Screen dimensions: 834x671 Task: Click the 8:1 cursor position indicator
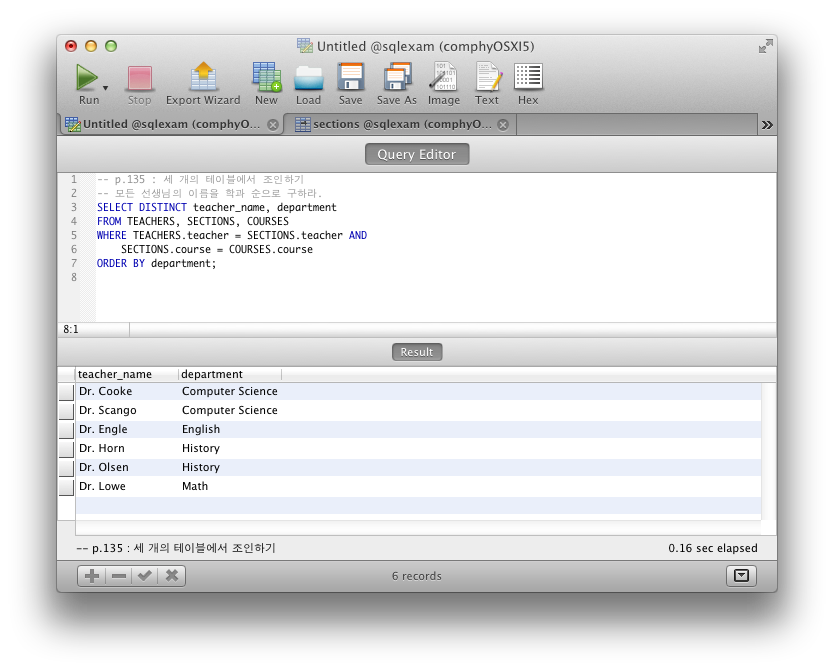(71, 330)
